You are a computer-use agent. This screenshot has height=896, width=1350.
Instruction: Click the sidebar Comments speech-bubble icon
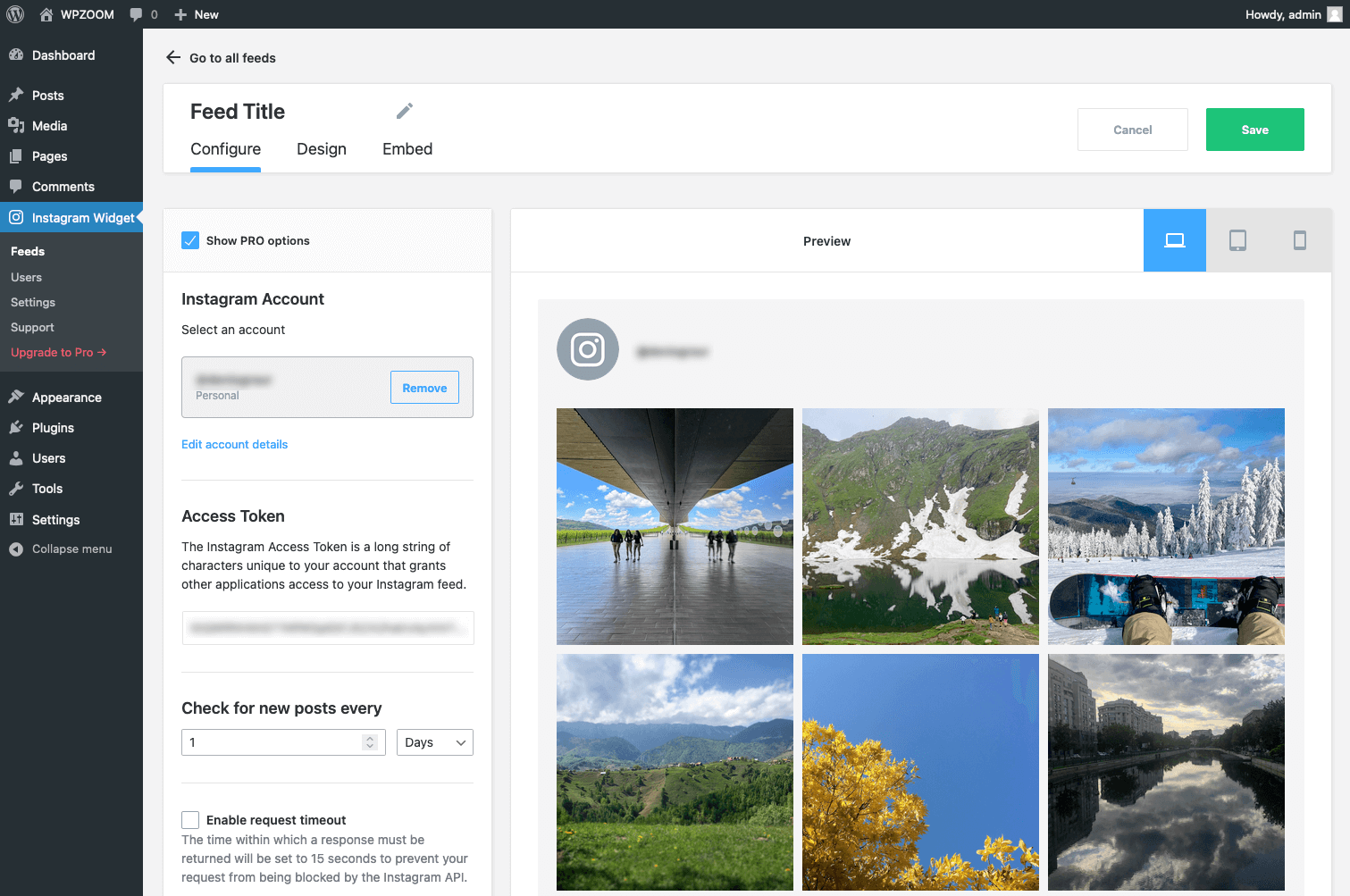pyautogui.click(x=16, y=186)
